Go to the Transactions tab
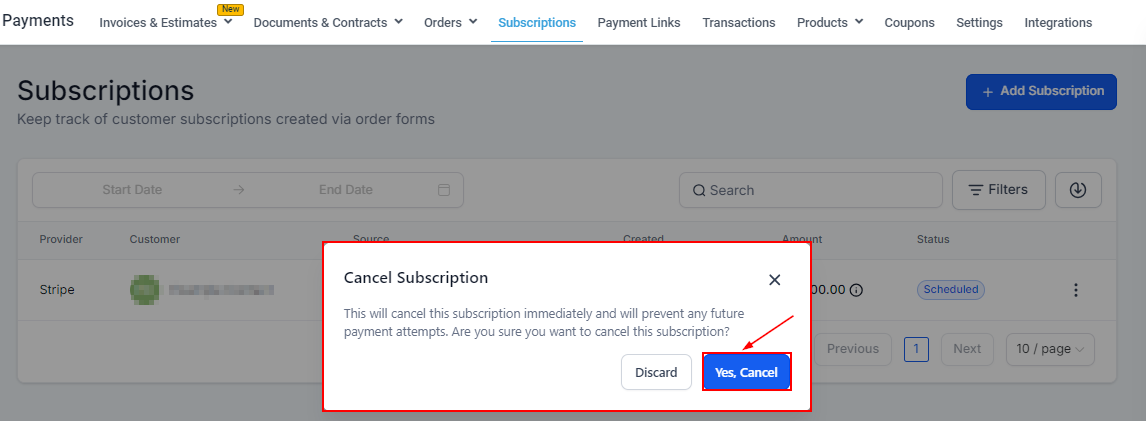 (x=738, y=22)
